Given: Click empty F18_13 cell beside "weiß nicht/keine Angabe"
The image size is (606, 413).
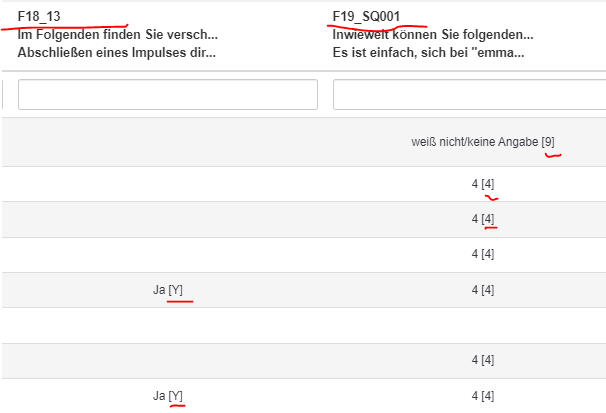Looking at the screenshot, I should click(x=168, y=142).
